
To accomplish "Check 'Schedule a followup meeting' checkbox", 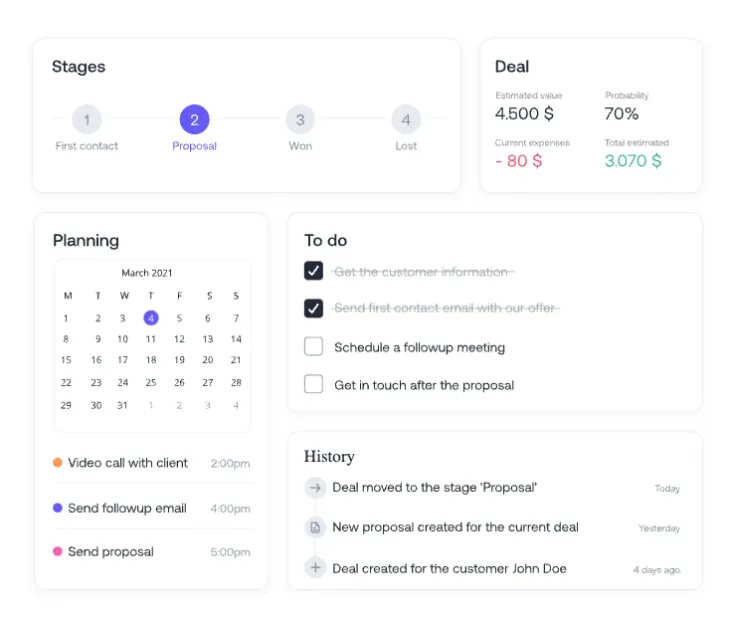I will point(313,346).
